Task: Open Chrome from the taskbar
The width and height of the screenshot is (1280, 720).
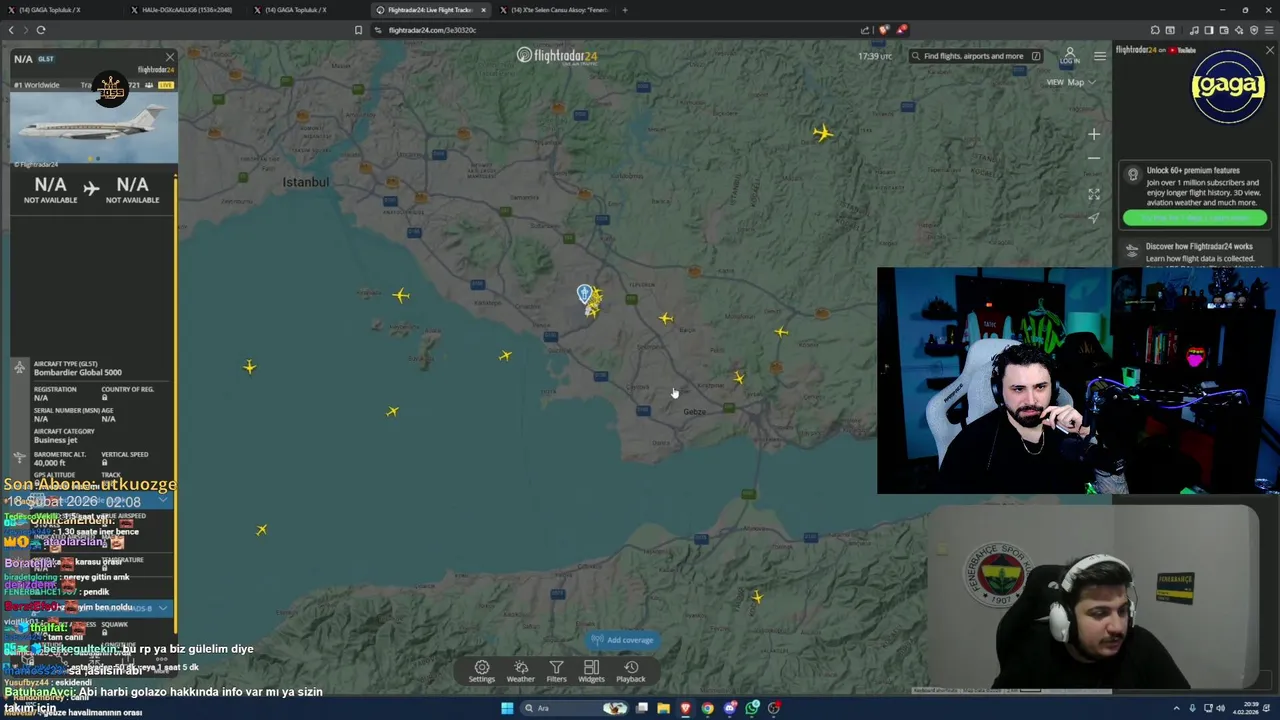Action: 707,708
